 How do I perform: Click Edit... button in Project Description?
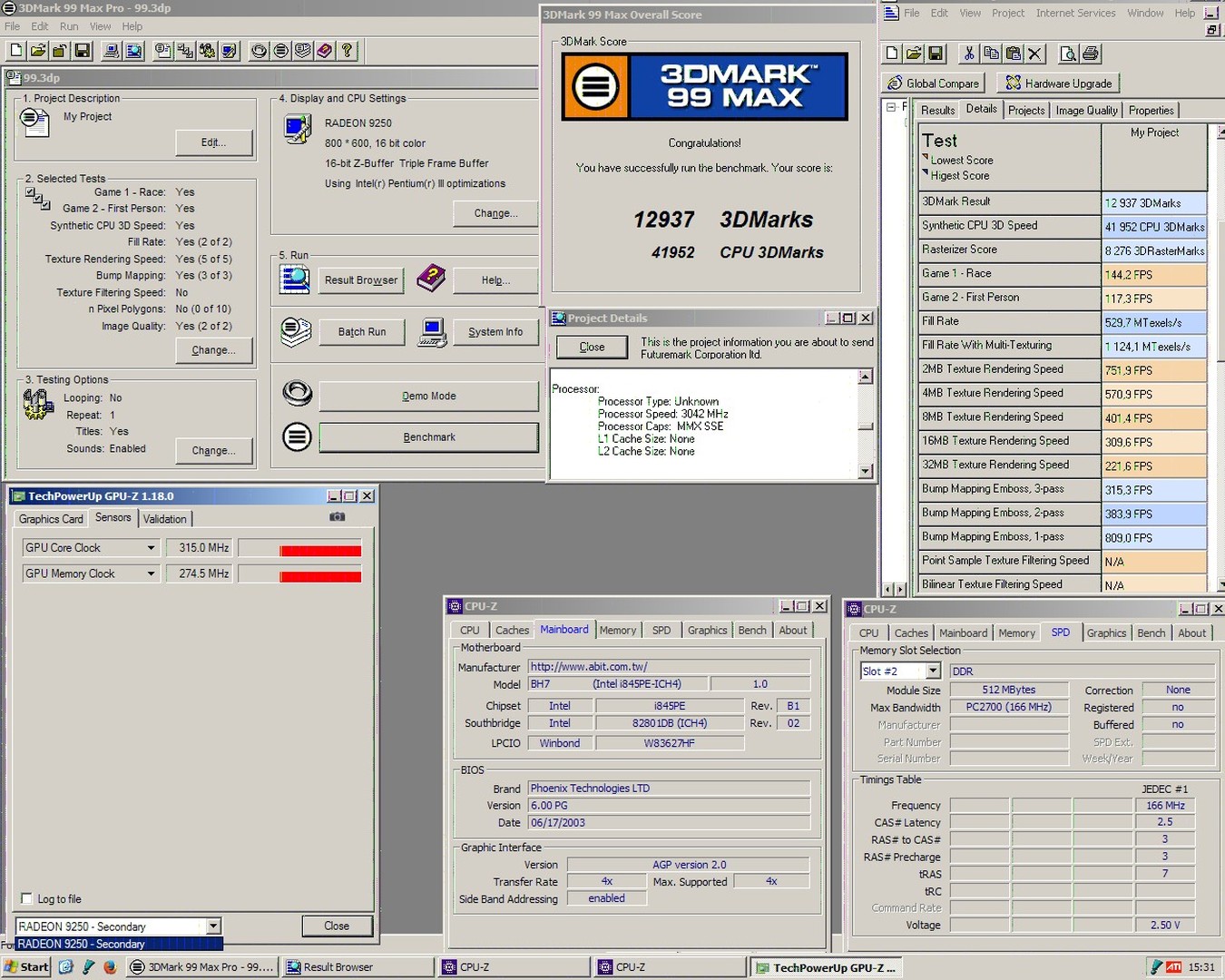214,142
